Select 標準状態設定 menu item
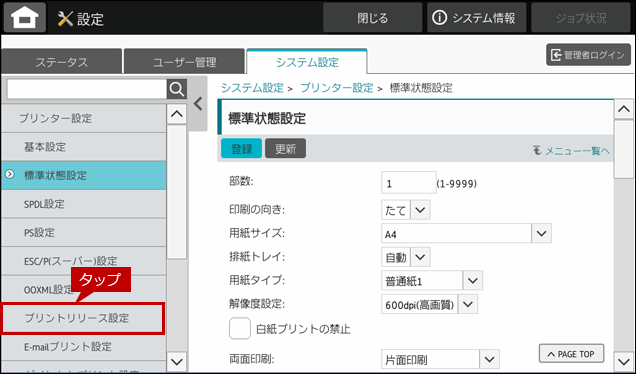Image resolution: width=636 pixels, height=374 pixels. (84, 175)
